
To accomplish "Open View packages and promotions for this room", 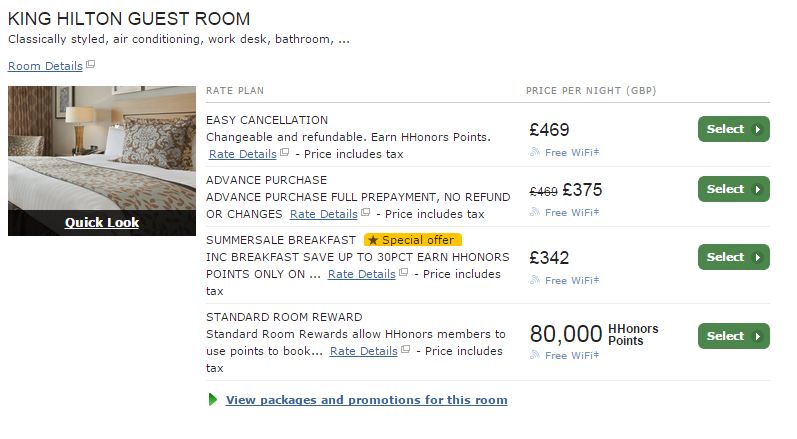I will [x=366, y=400].
